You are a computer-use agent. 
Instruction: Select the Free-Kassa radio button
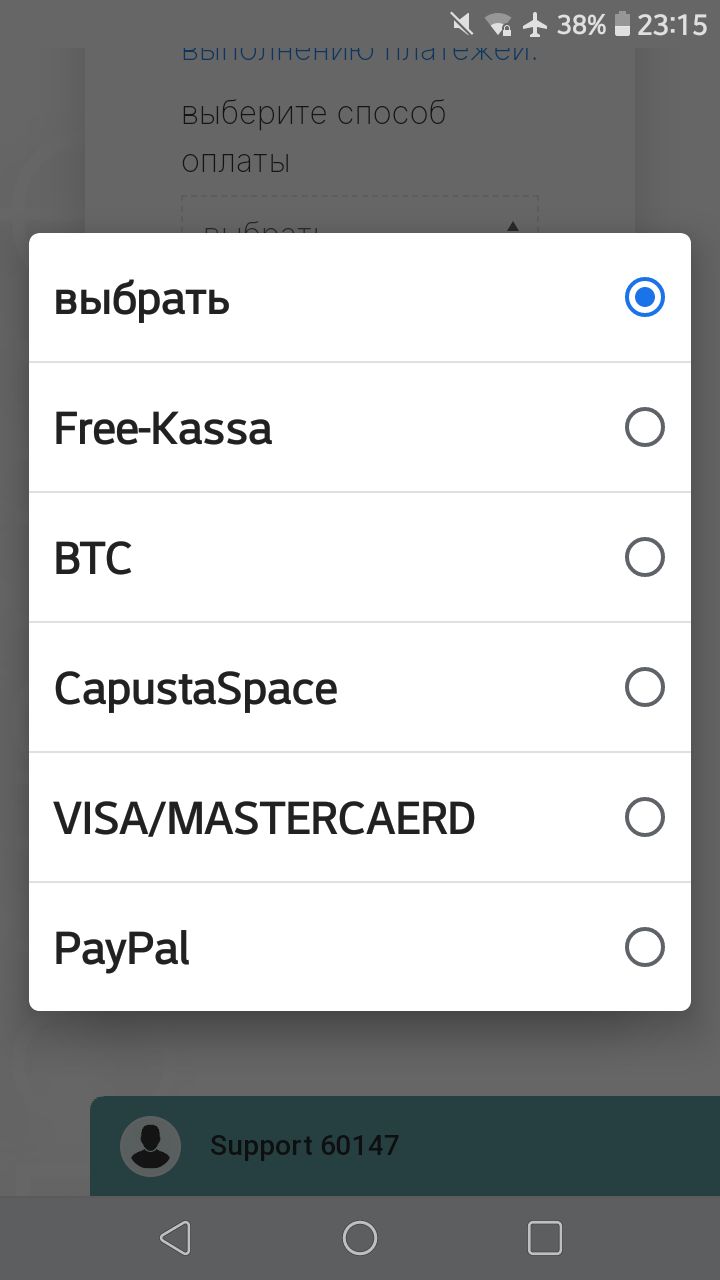point(644,427)
